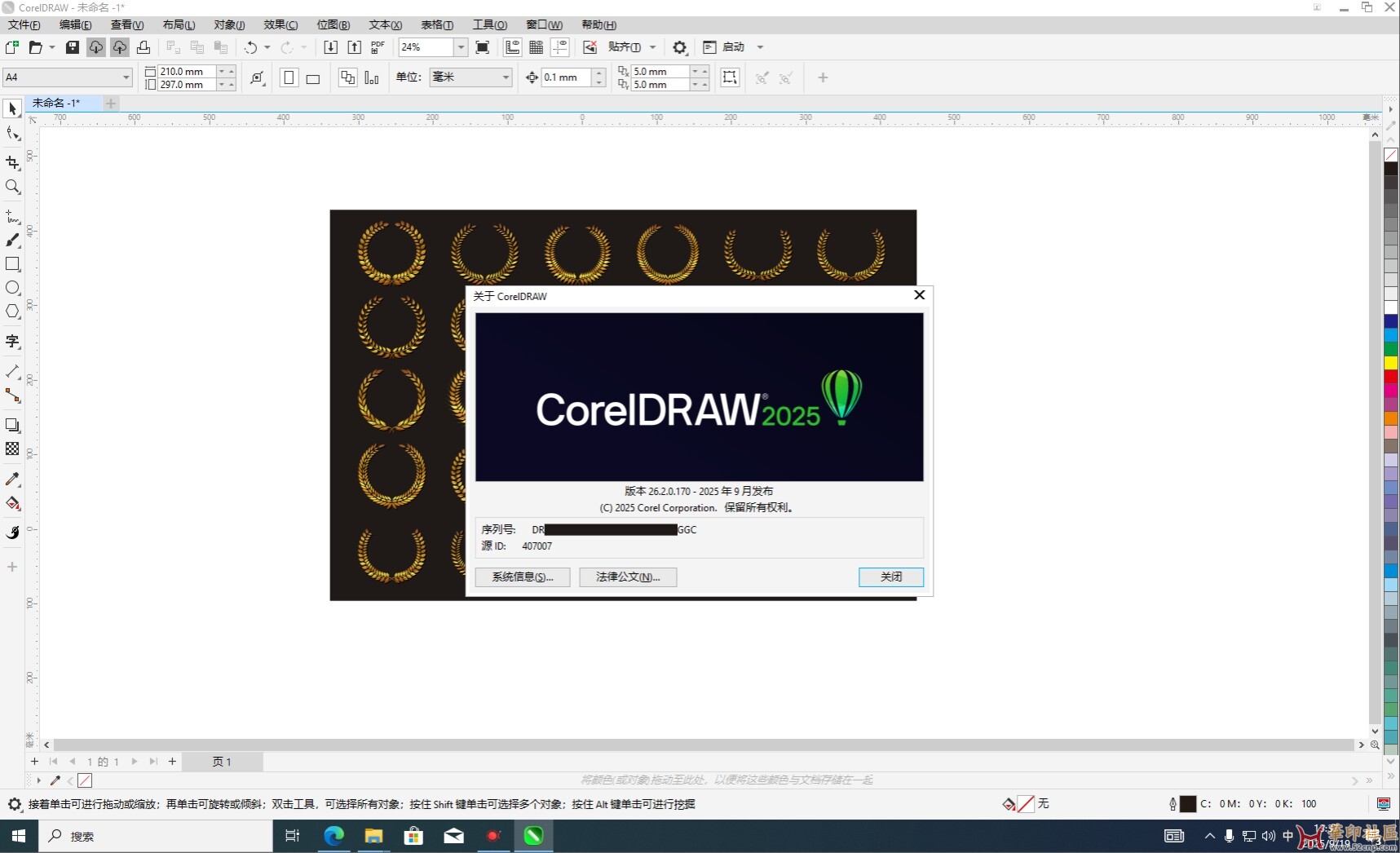The width and height of the screenshot is (1400, 853).
Task: Add a new page with plus button
Action: [x=172, y=762]
